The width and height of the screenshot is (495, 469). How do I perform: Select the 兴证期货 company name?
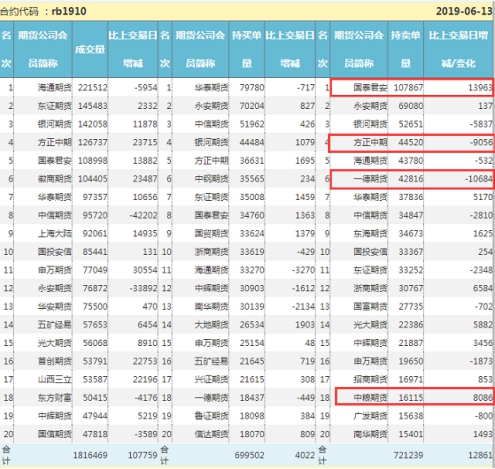(212, 379)
